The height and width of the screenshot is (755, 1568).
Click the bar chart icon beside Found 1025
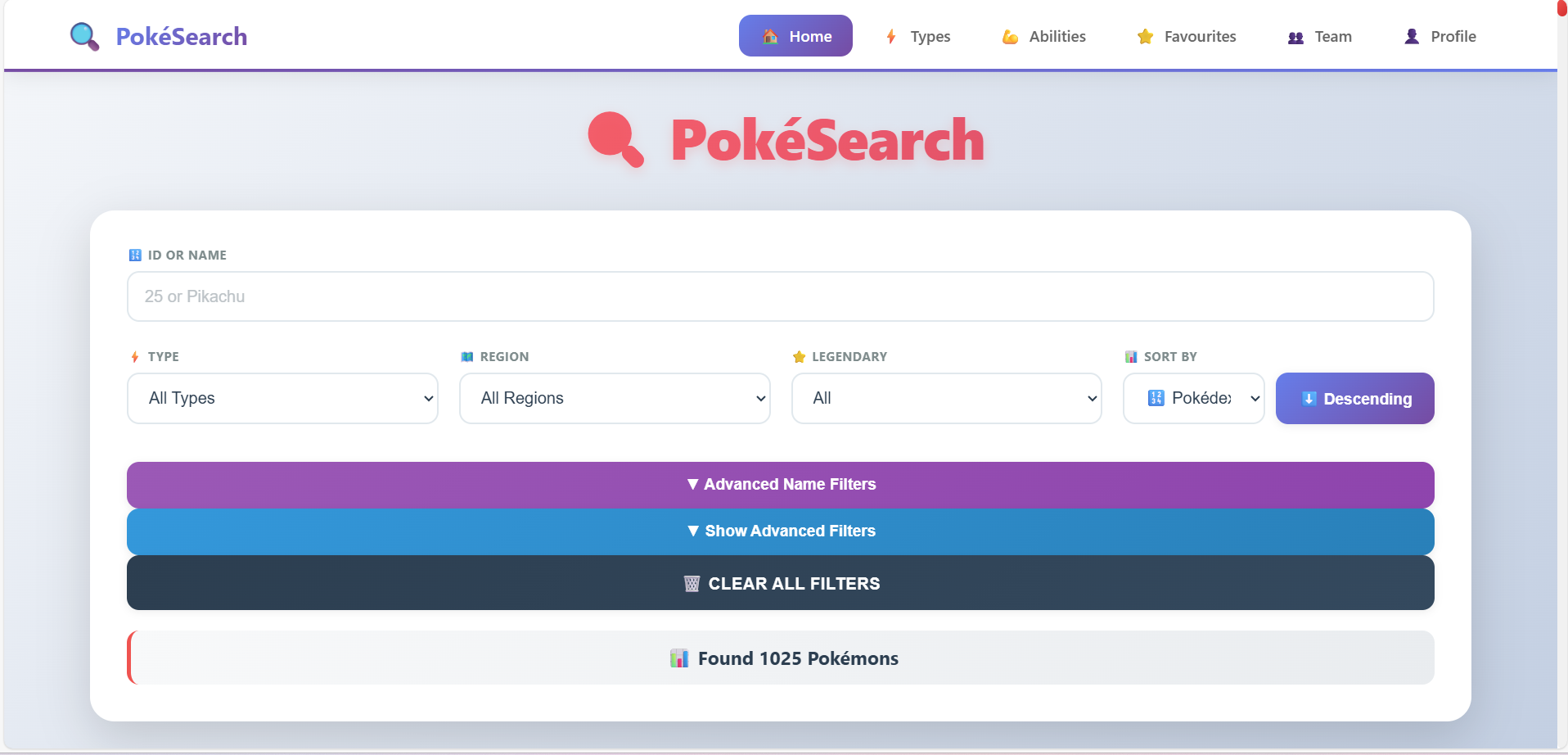[x=679, y=658]
